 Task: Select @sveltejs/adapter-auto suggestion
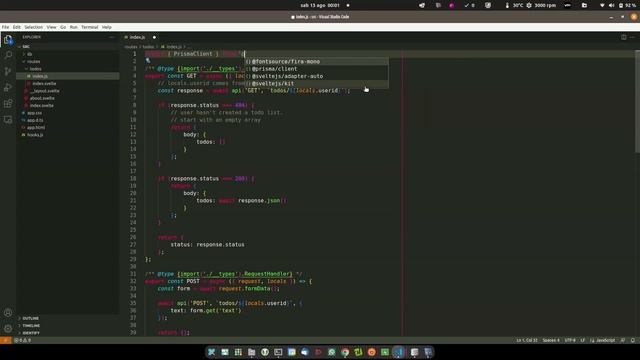(x=316, y=76)
